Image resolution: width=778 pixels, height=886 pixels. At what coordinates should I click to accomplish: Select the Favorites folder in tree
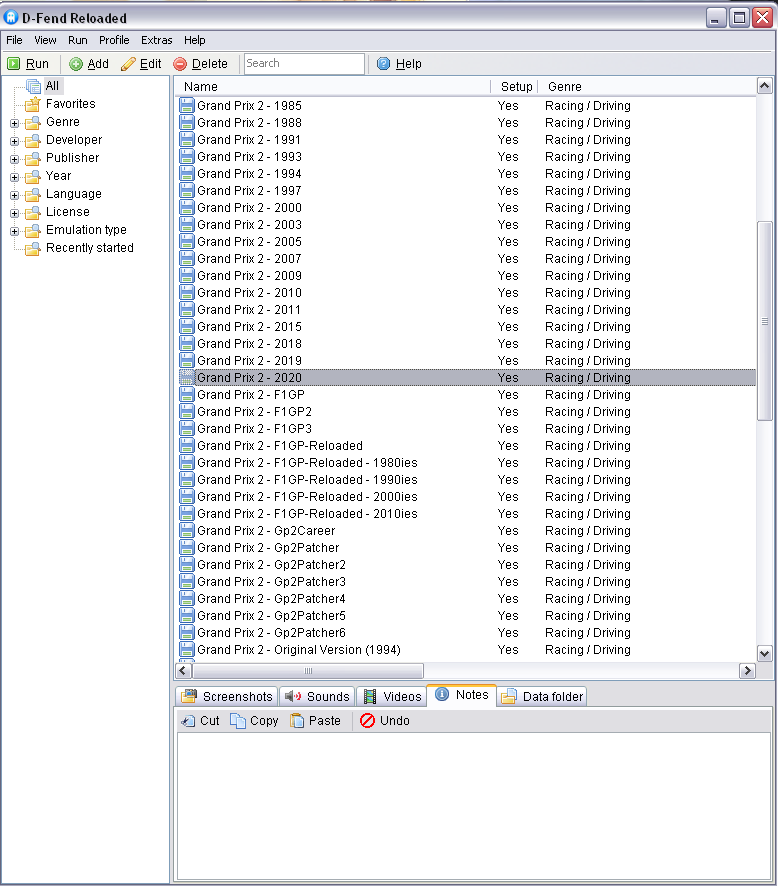(x=70, y=104)
